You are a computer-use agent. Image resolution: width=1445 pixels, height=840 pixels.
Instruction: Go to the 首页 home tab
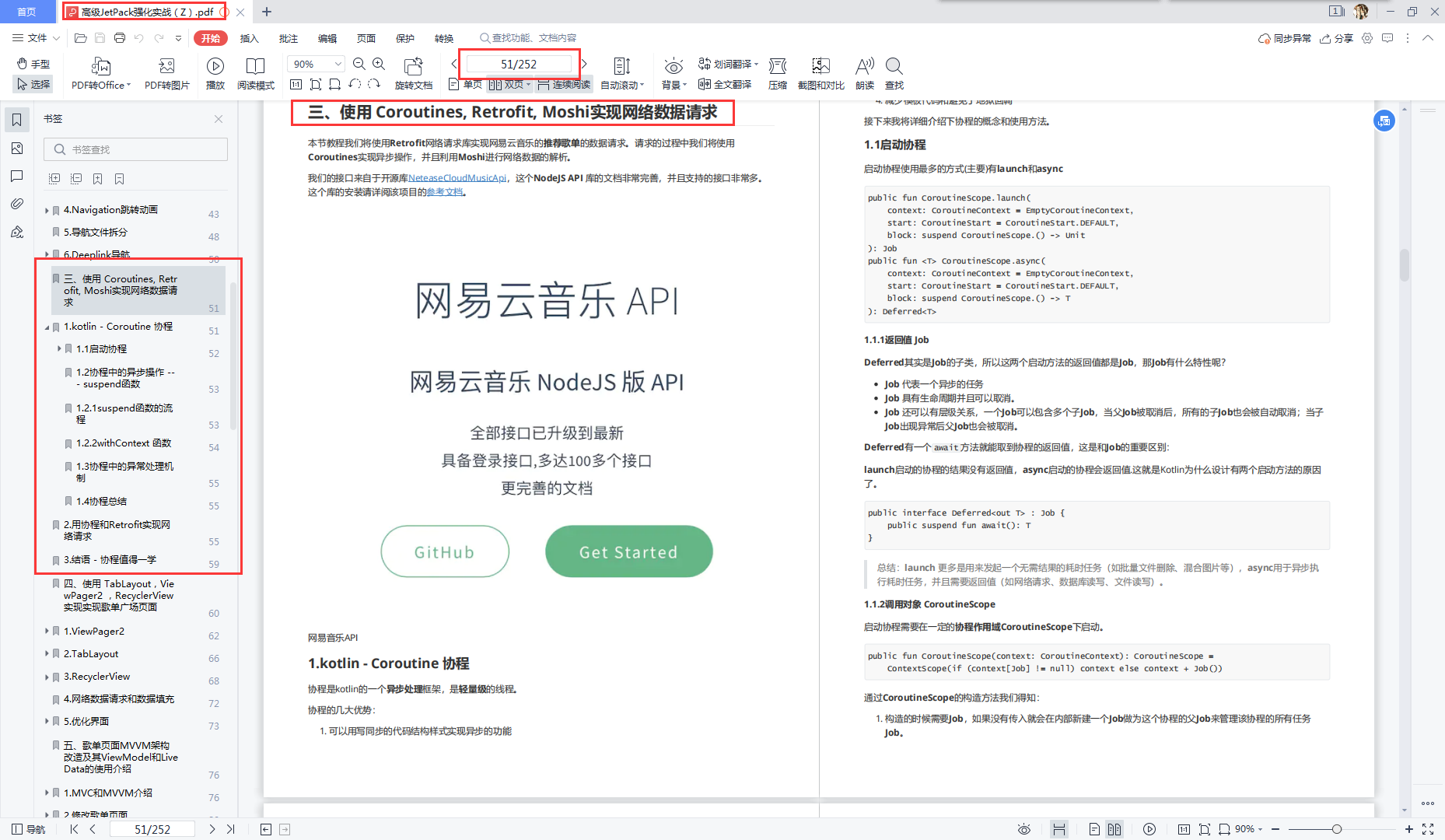point(26,12)
